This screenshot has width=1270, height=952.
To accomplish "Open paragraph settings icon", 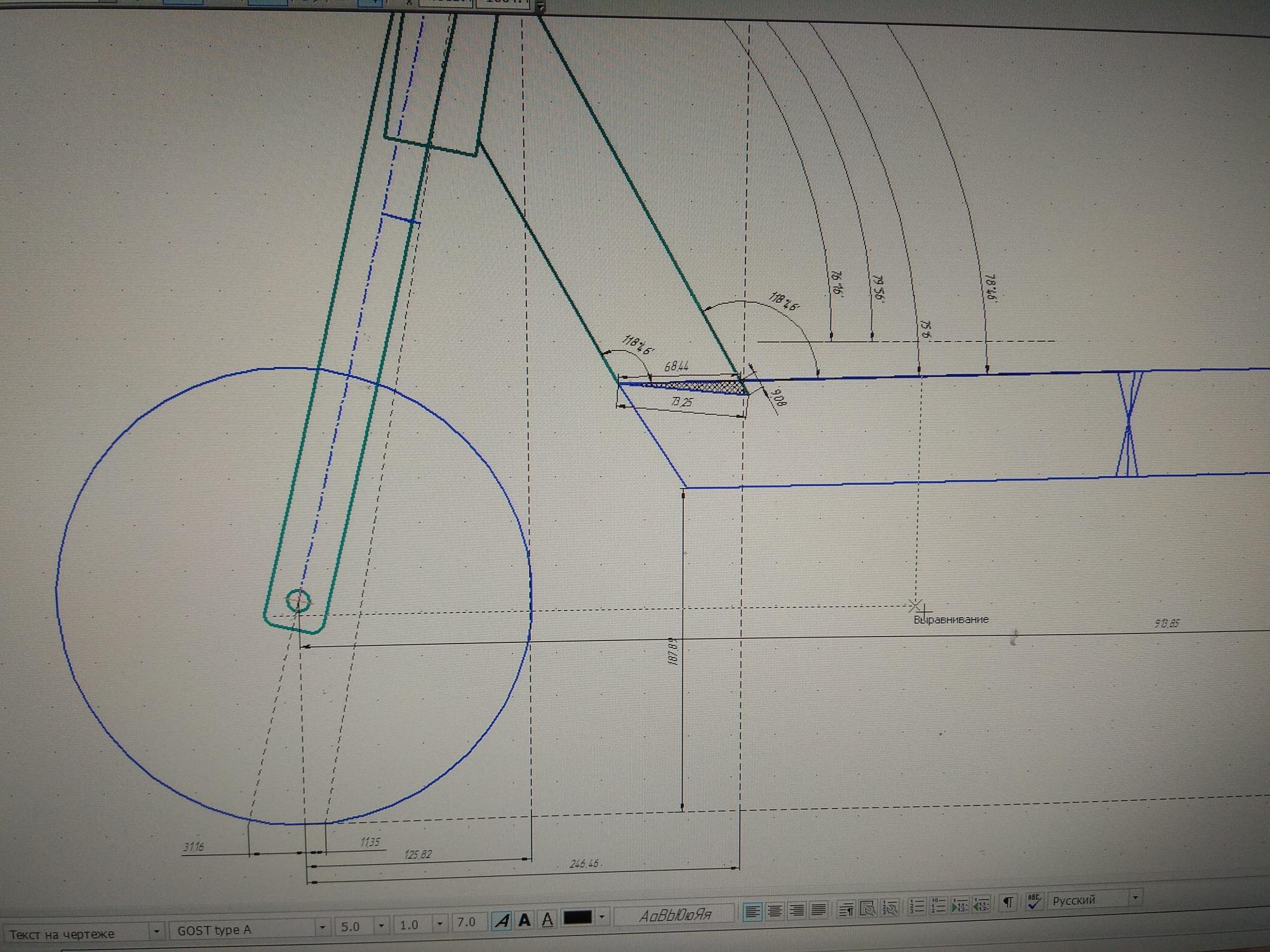I will click(846, 909).
